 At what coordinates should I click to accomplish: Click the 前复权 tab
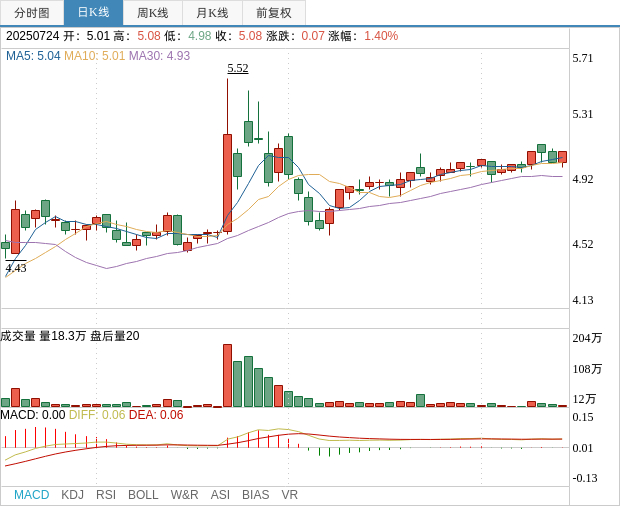274,13
